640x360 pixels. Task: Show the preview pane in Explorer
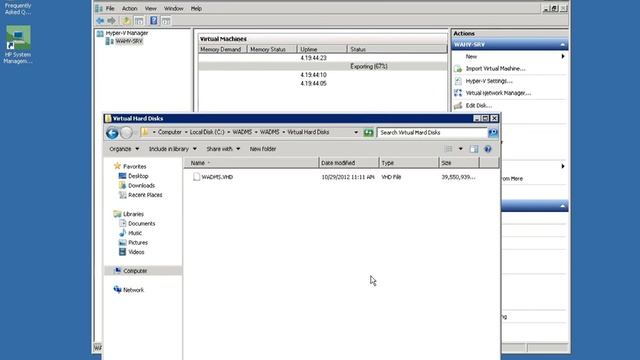click(x=473, y=149)
